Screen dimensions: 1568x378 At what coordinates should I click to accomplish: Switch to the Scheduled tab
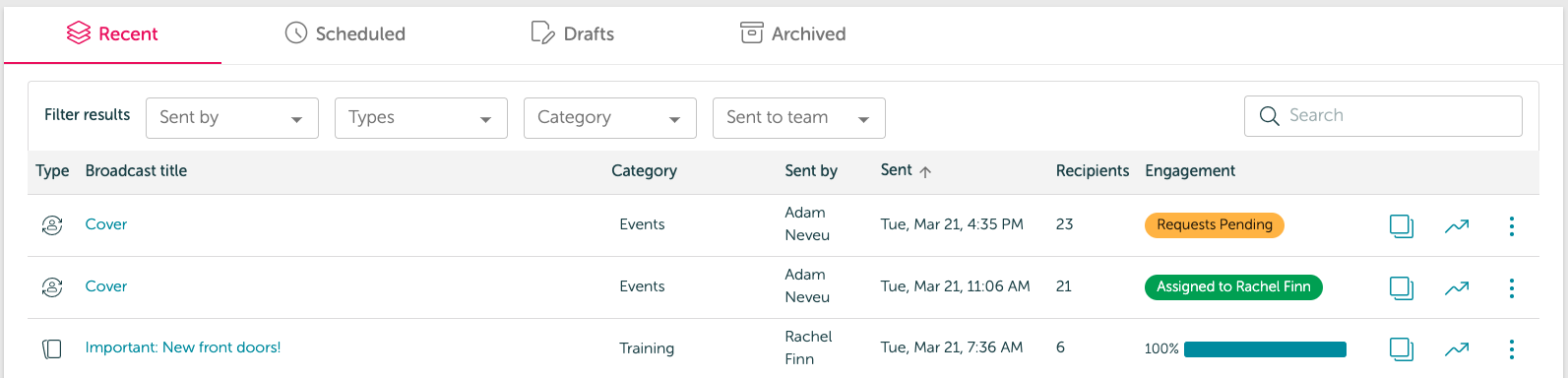pyautogui.click(x=345, y=33)
